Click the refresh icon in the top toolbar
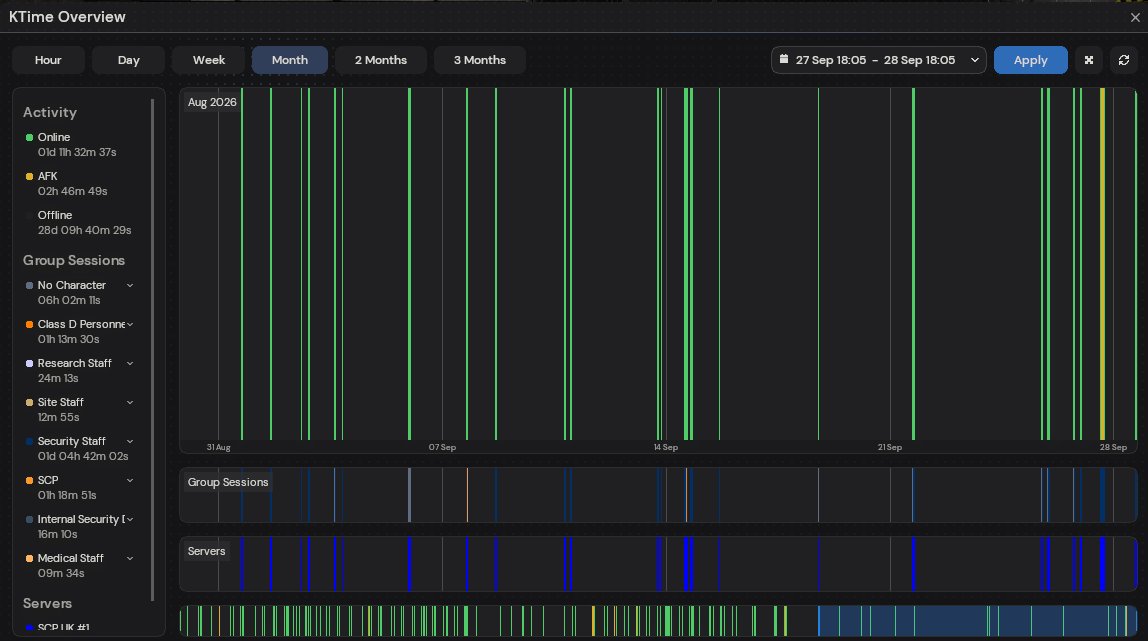 pyautogui.click(x=1124, y=60)
